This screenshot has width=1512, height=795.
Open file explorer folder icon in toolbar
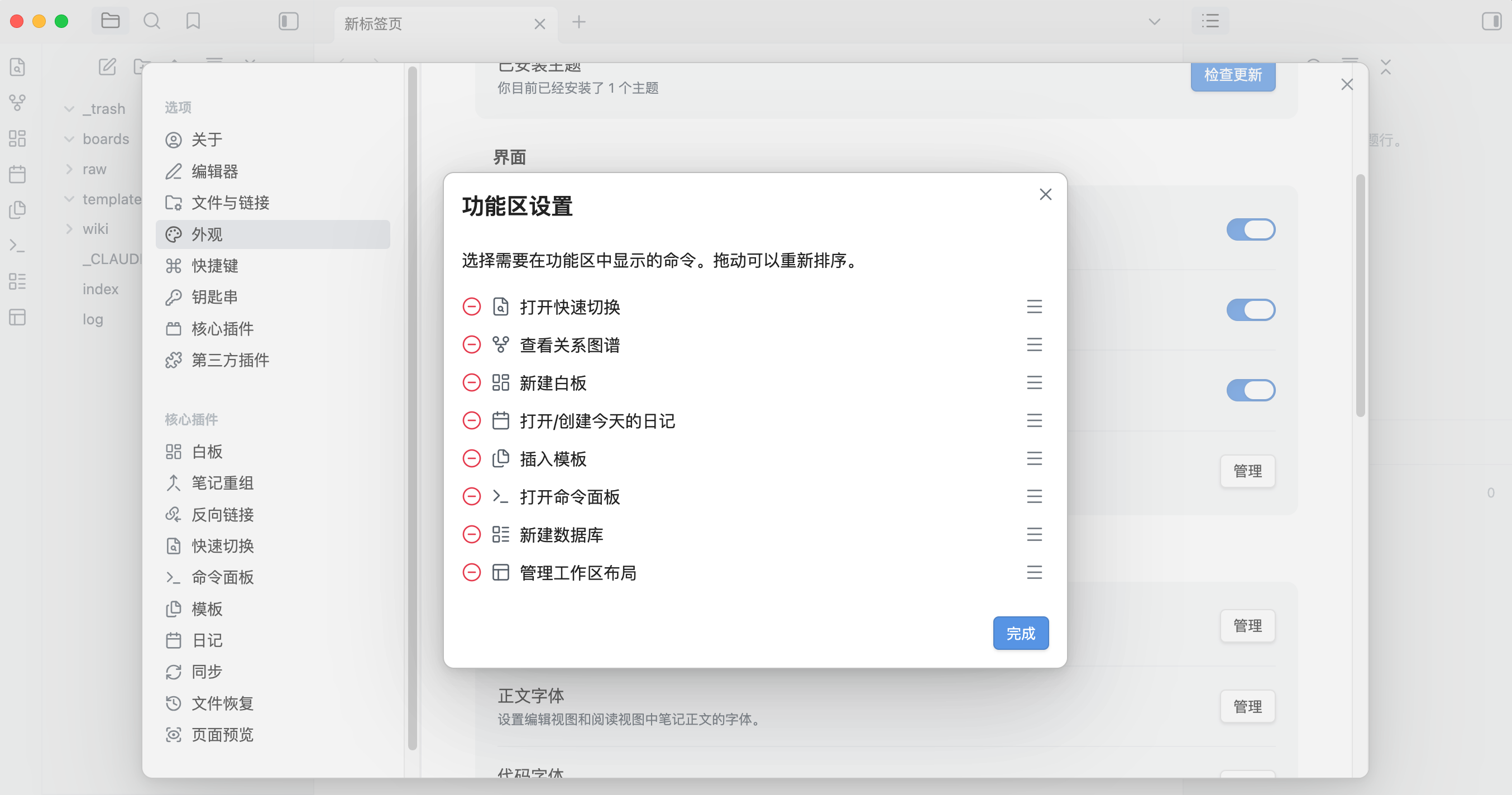click(x=111, y=22)
